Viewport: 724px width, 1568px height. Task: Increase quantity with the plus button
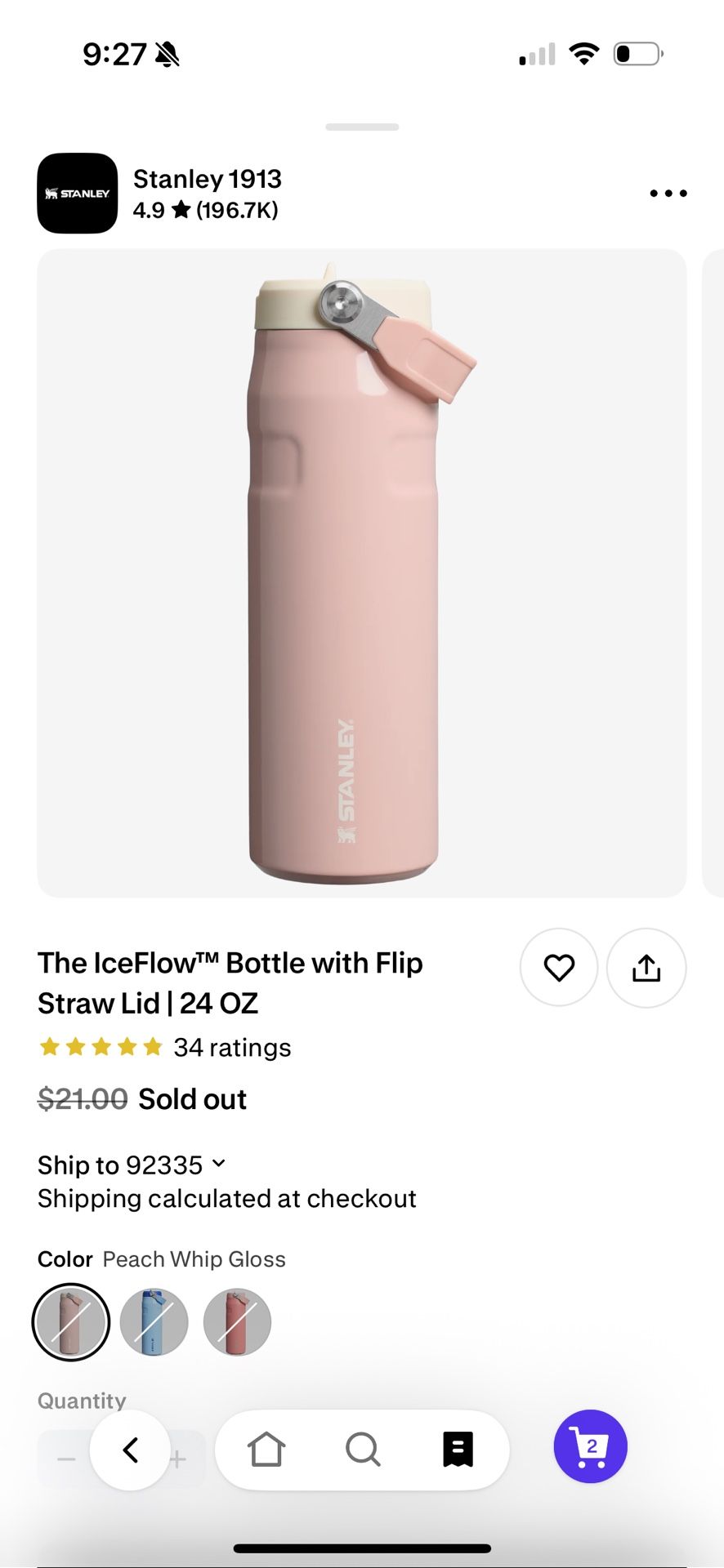click(x=179, y=1459)
